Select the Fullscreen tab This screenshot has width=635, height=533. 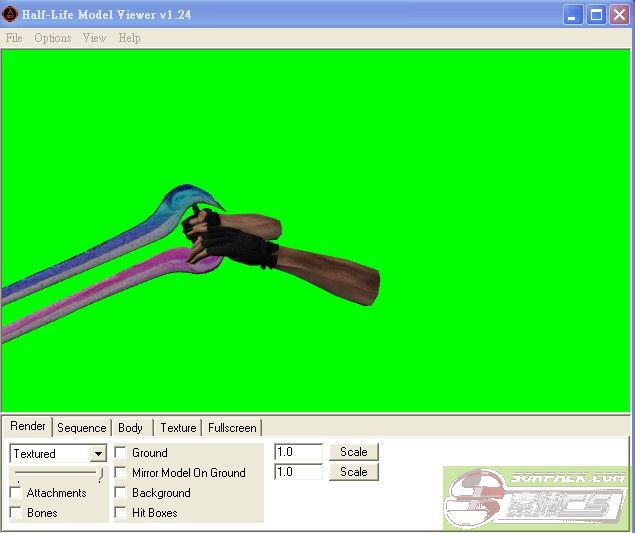tap(232, 428)
